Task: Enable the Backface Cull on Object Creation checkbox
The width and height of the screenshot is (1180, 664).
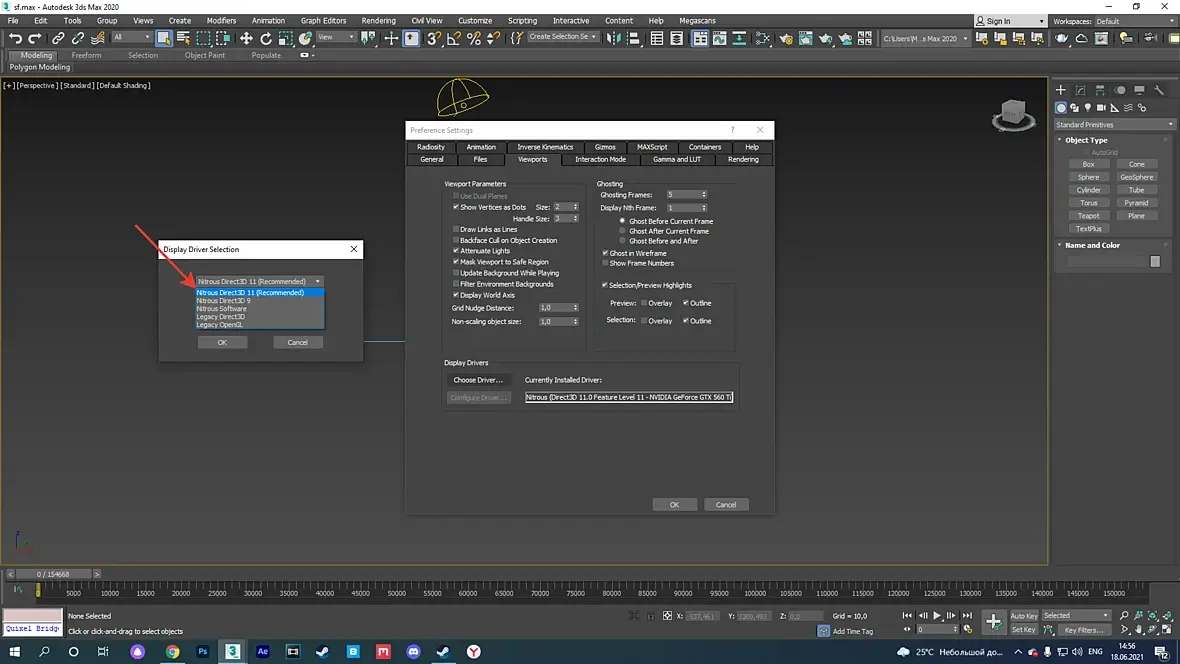Action: pos(456,241)
